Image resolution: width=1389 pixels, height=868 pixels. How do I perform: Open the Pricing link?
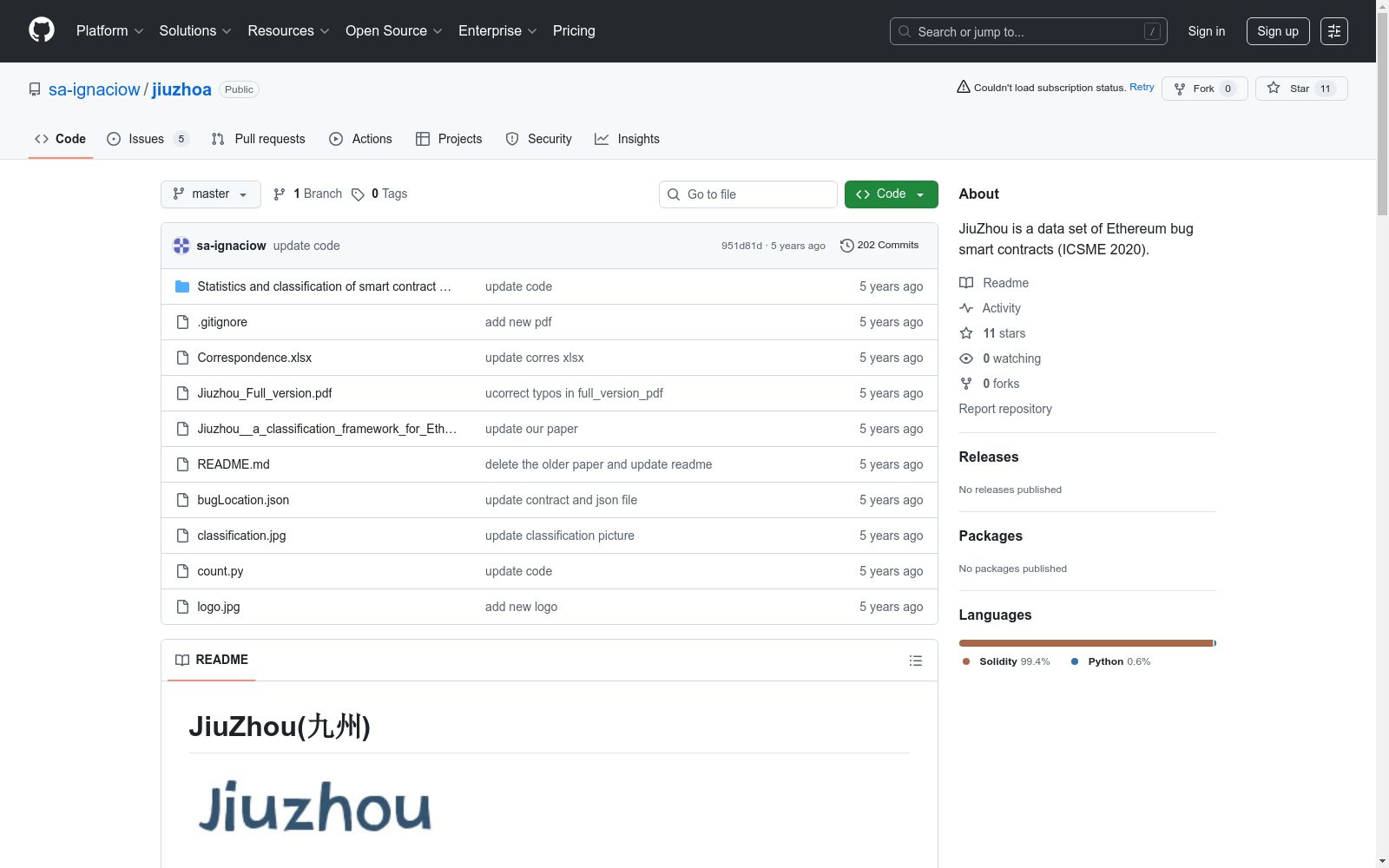point(574,31)
